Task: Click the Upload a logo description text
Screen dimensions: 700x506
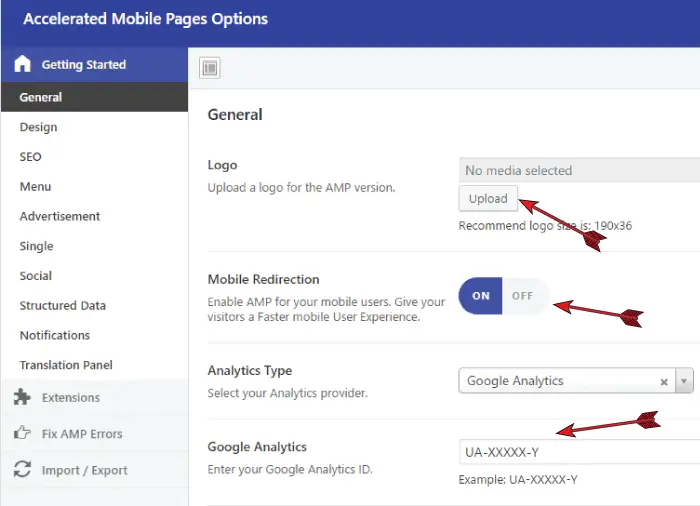Action: [x=301, y=188]
